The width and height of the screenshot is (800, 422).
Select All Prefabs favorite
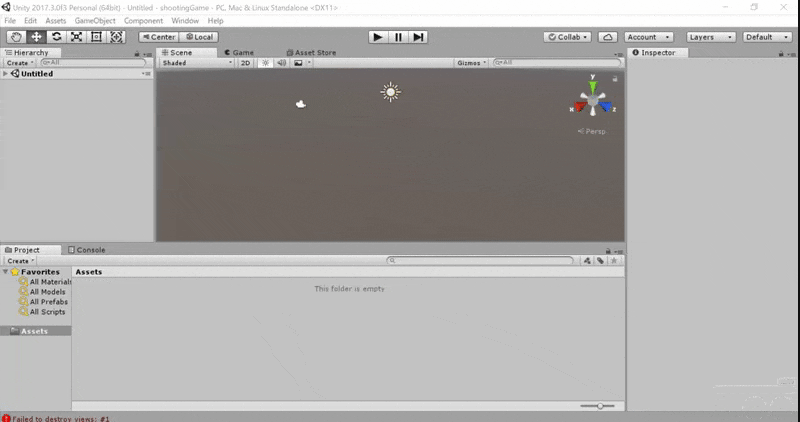click(43, 302)
